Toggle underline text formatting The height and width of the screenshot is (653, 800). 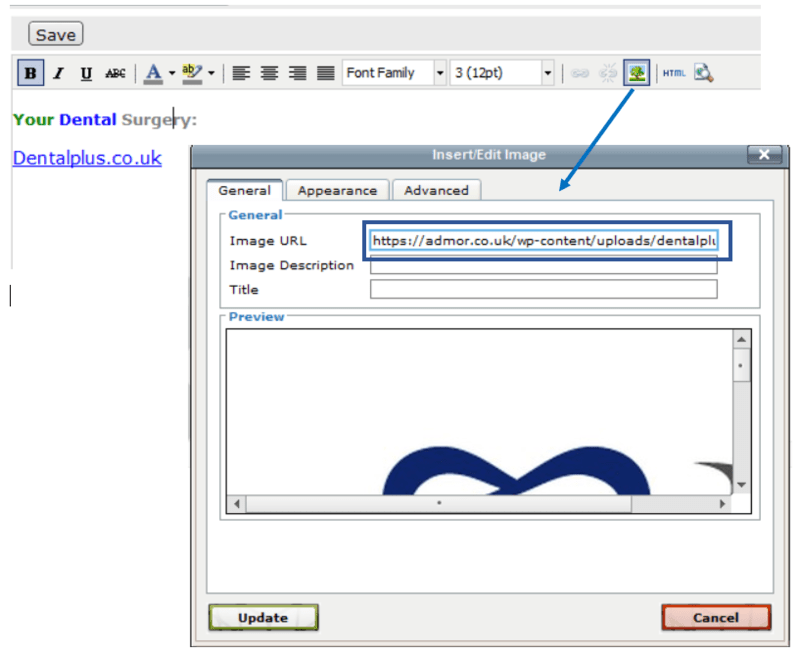(x=86, y=73)
